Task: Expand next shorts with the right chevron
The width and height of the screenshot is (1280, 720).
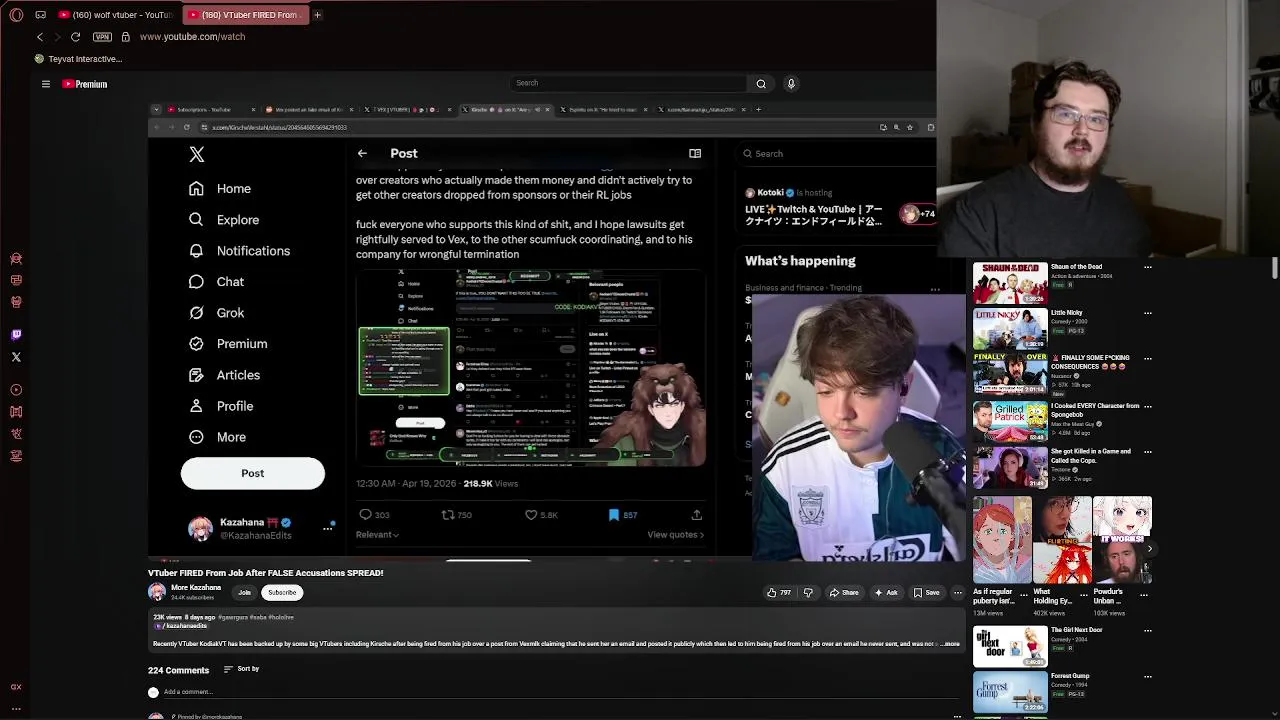Action: tap(1149, 548)
